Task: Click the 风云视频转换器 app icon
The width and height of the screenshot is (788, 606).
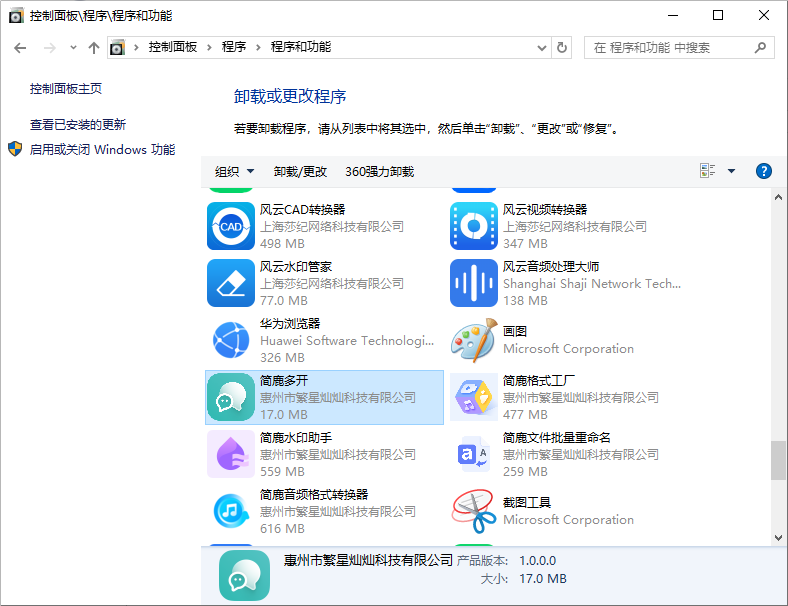Action: [x=474, y=226]
